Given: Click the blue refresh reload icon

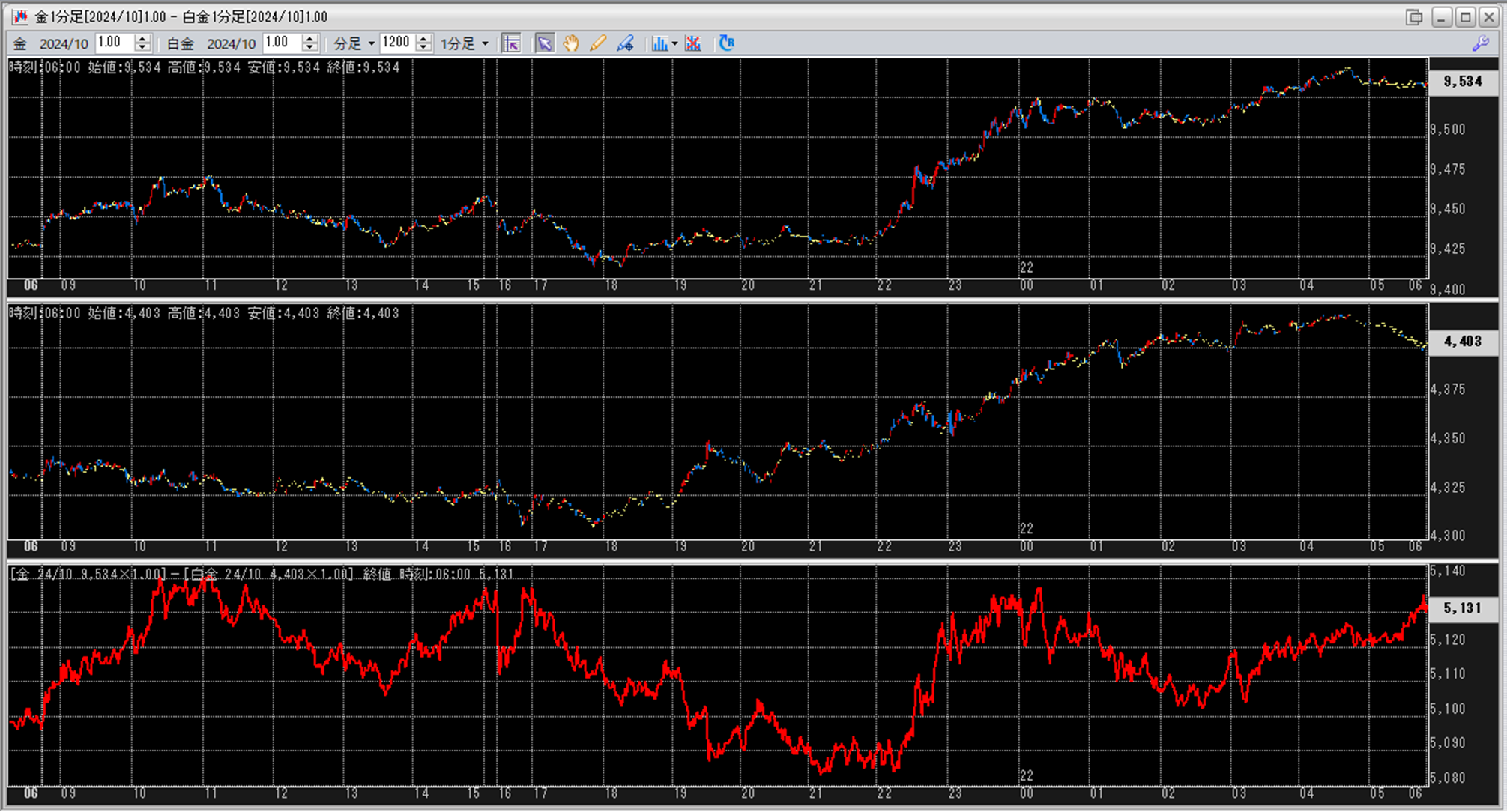Looking at the screenshot, I should point(726,43).
